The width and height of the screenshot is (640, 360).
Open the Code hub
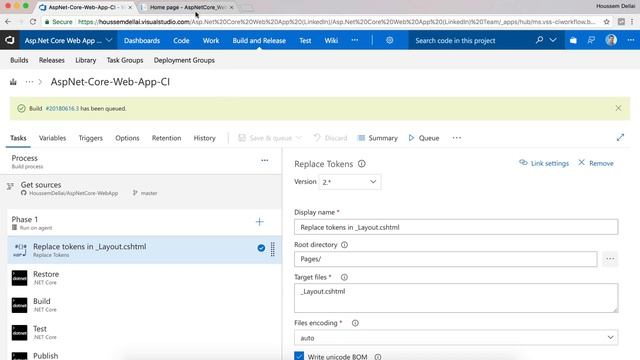point(181,40)
